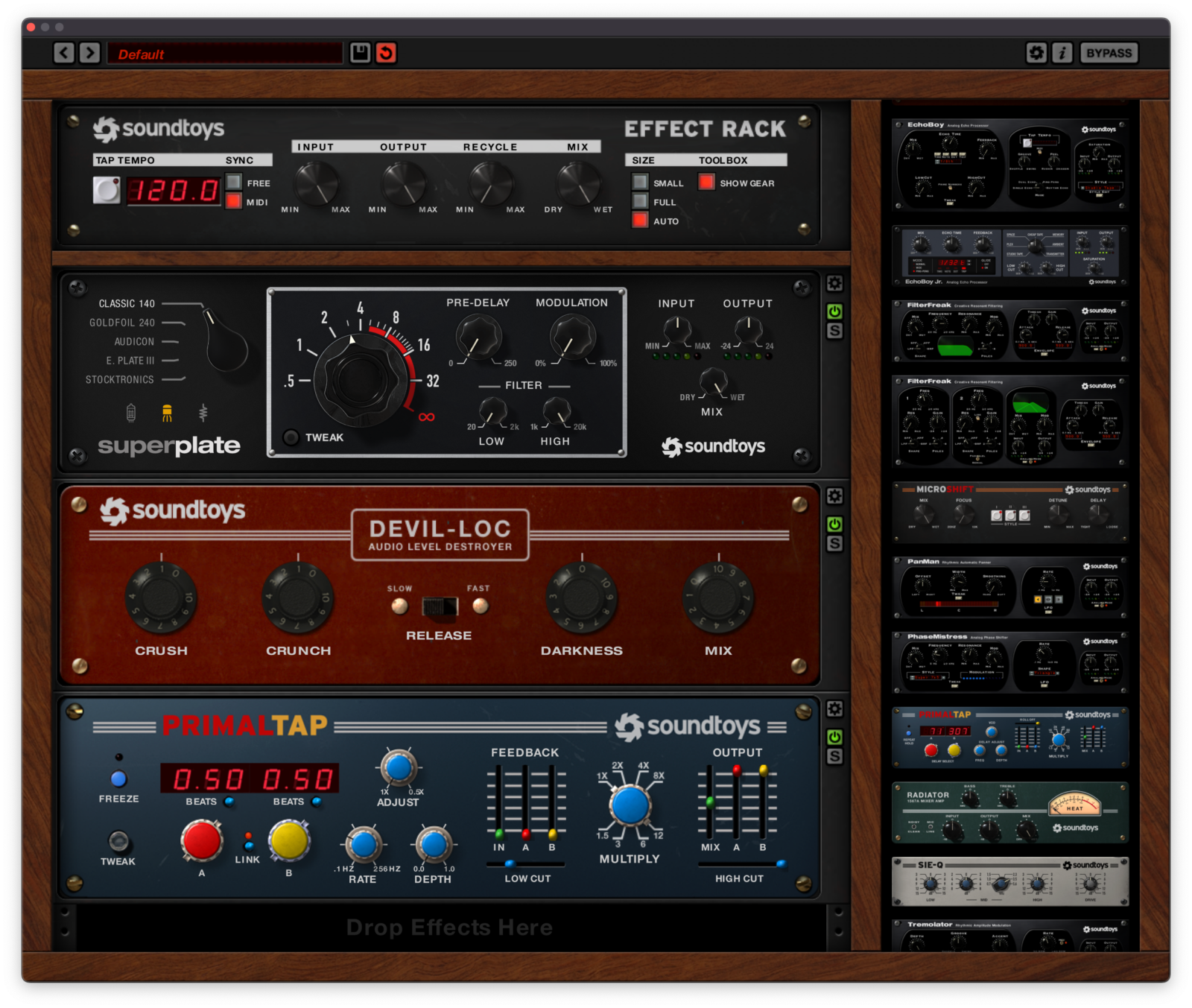The width and height of the screenshot is (1192, 1008).
Task: Toggle PrimalTap power button
Action: 834,738
